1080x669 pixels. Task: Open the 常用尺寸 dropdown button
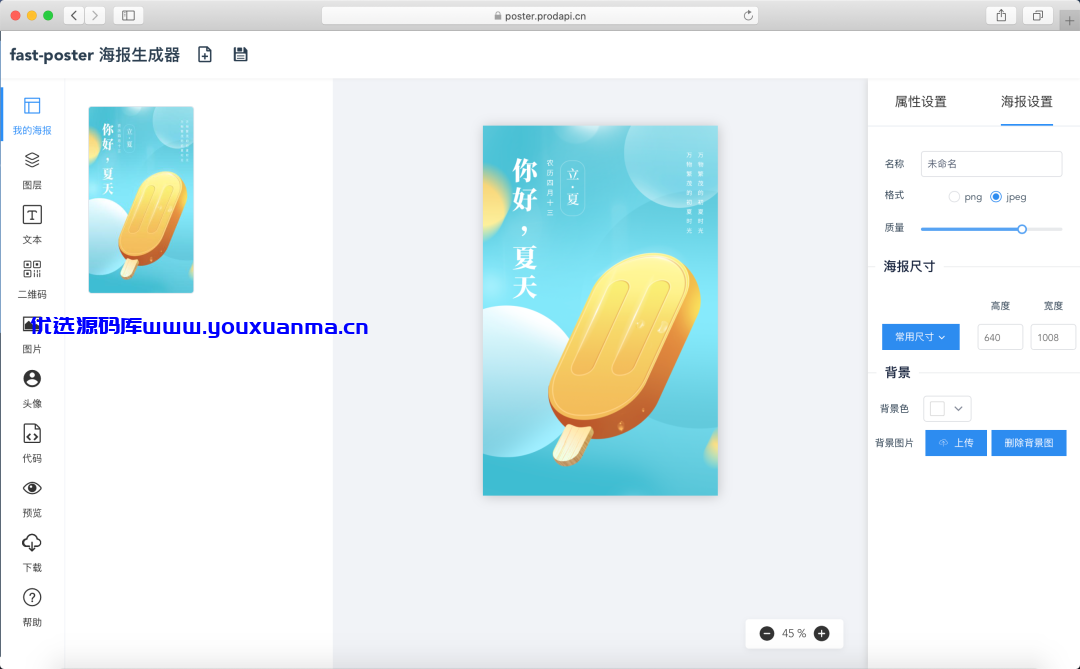coord(920,337)
